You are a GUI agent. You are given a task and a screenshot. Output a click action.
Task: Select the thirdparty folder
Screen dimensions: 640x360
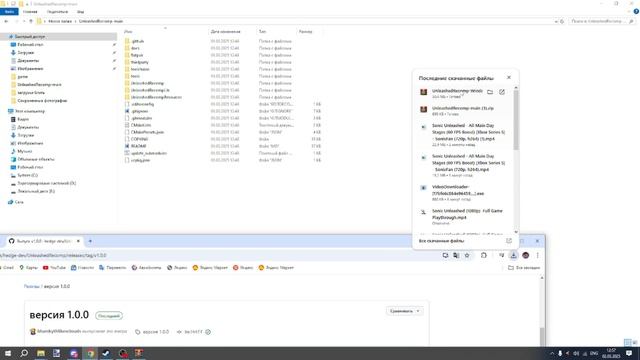(140, 62)
